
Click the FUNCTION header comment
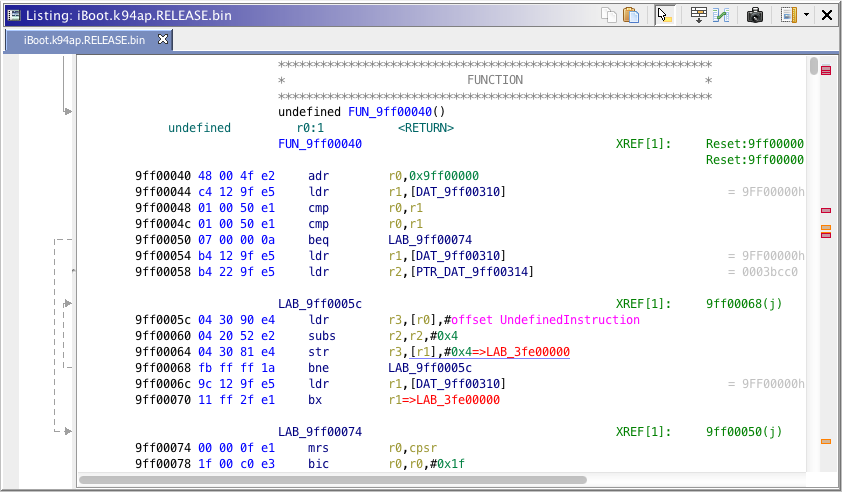[495, 80]
